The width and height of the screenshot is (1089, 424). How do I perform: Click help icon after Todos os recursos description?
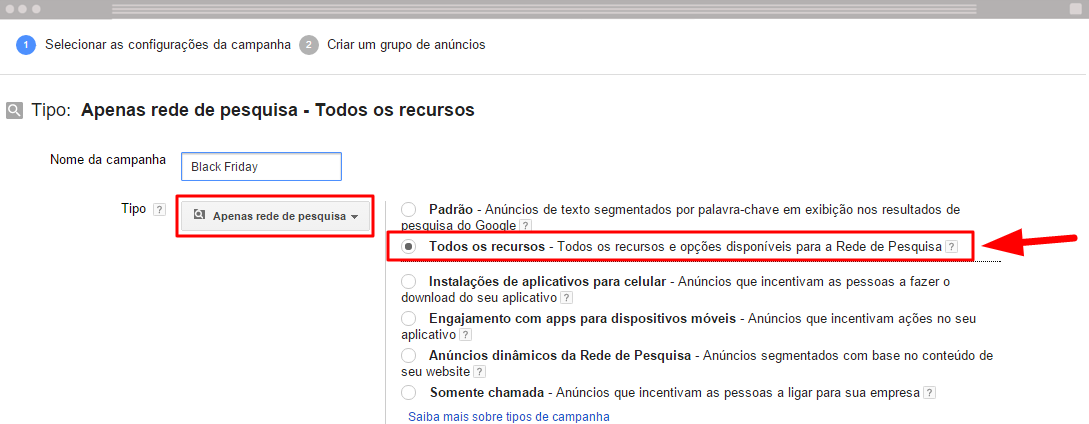pyautogui.click(x=951, y=246)
